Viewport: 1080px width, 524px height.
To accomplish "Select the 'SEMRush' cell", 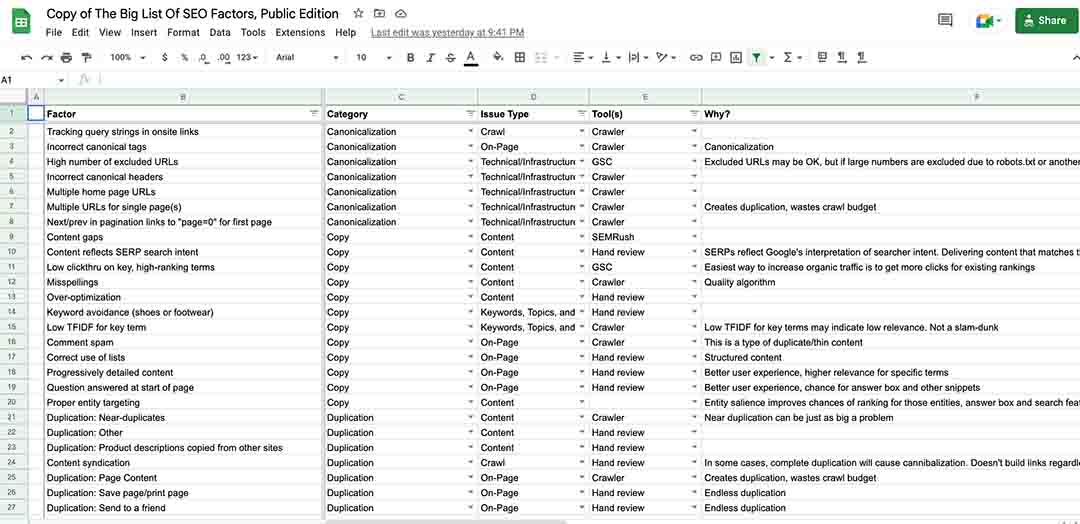I will point(645,237).
